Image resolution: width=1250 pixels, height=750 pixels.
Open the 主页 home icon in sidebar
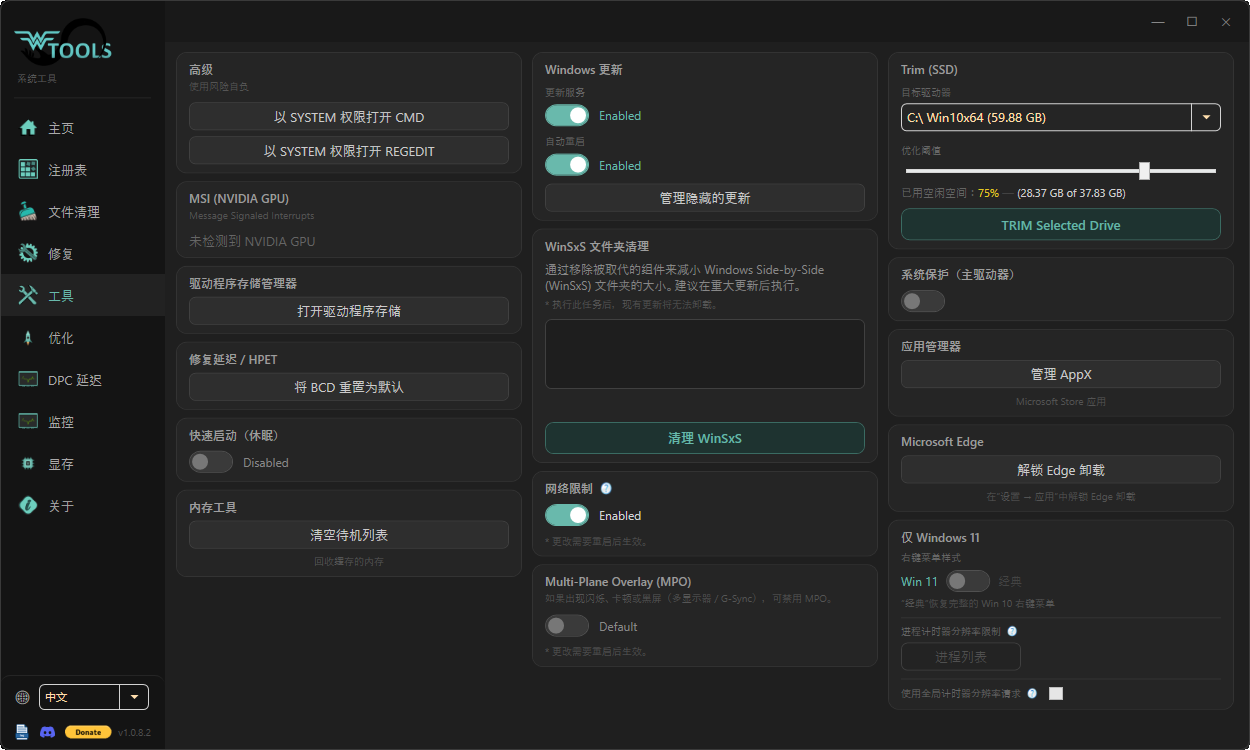point(28,128)
